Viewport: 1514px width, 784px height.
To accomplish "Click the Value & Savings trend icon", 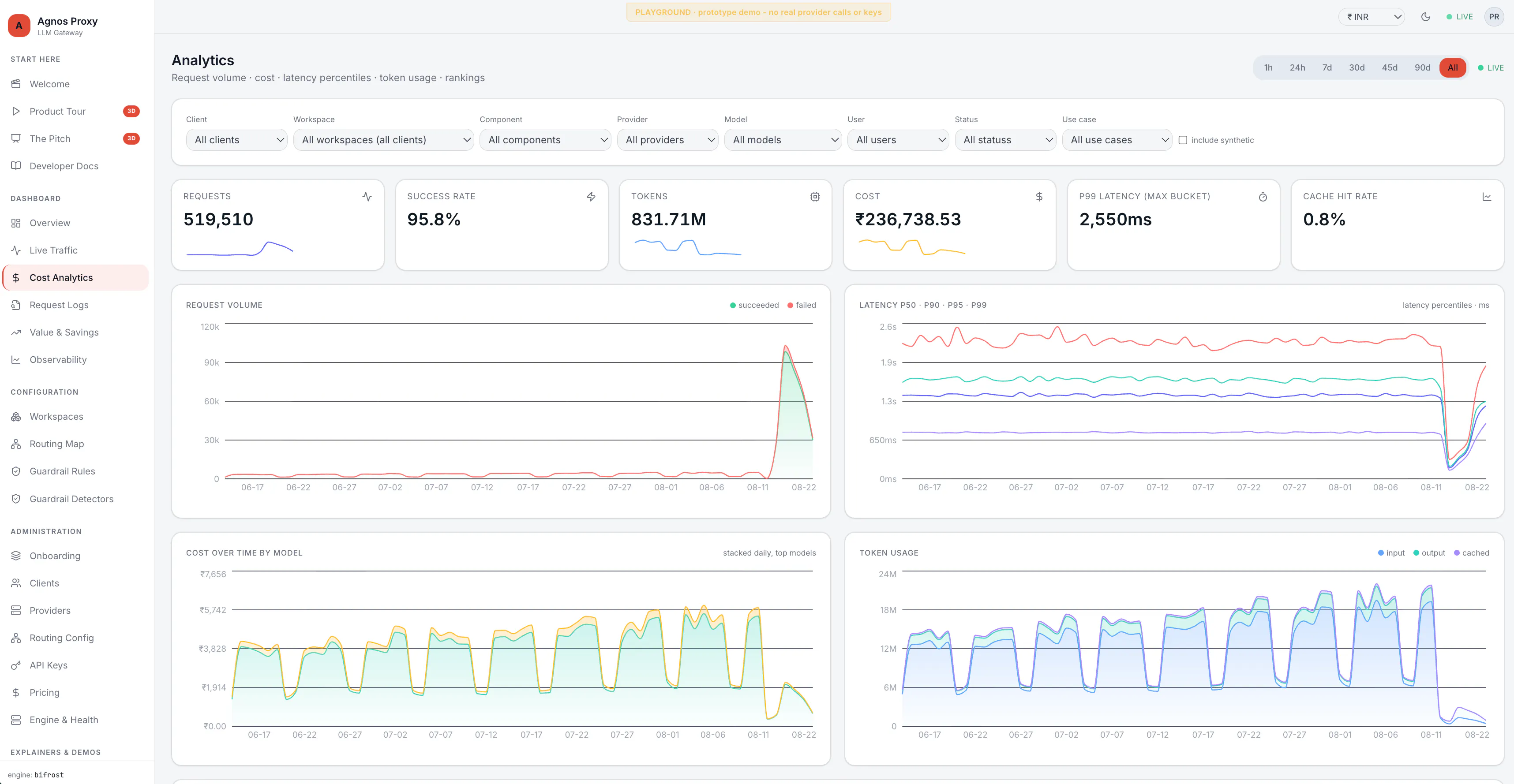I will [16, 332].
